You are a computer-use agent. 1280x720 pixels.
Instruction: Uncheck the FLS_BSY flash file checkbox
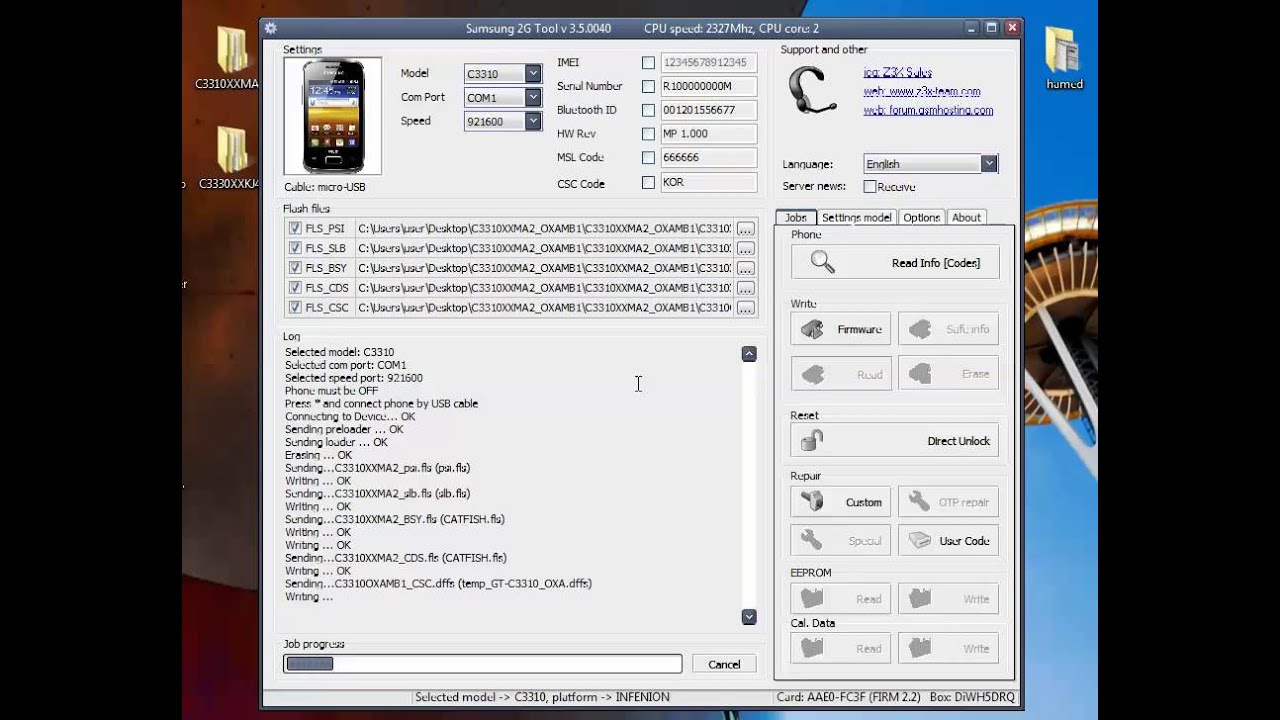(x=295, y=268)
